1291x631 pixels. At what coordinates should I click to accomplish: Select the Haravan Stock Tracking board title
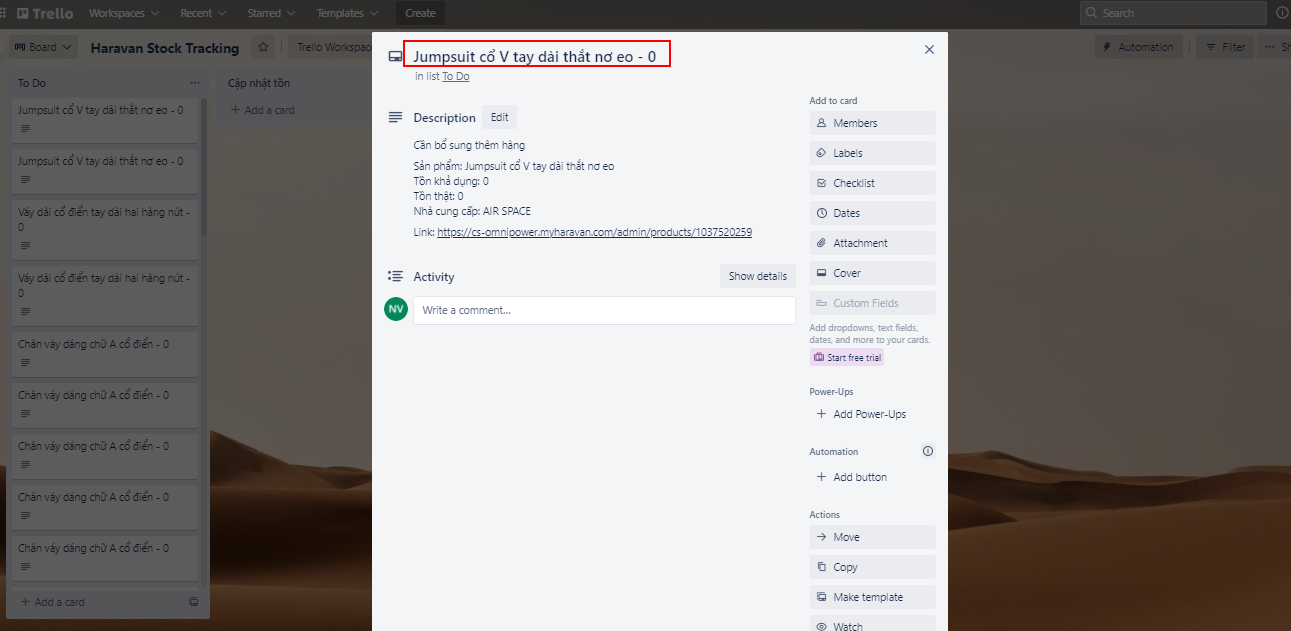tap(165, 48)
